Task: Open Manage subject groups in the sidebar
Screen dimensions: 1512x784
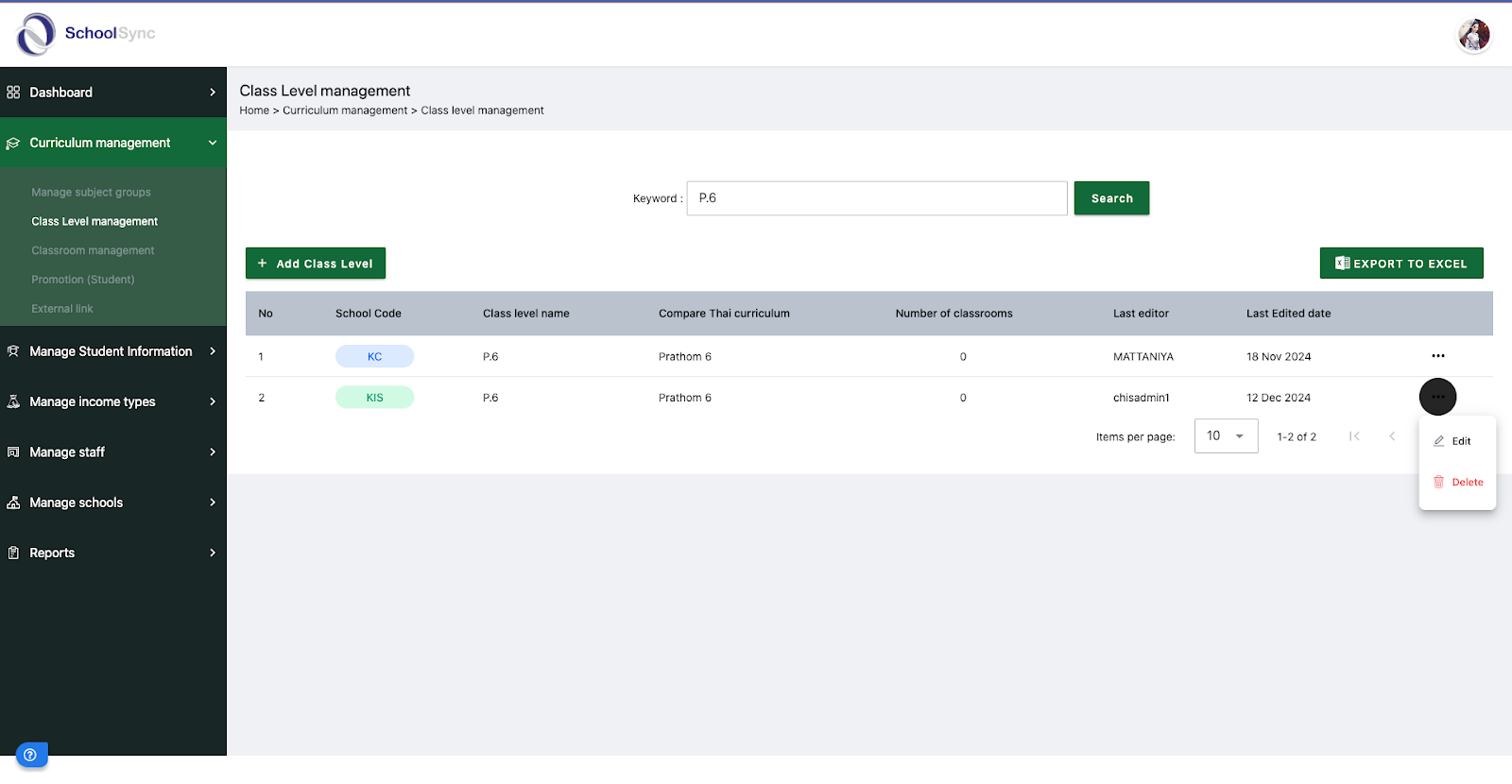Action: (x=91, y=193)
